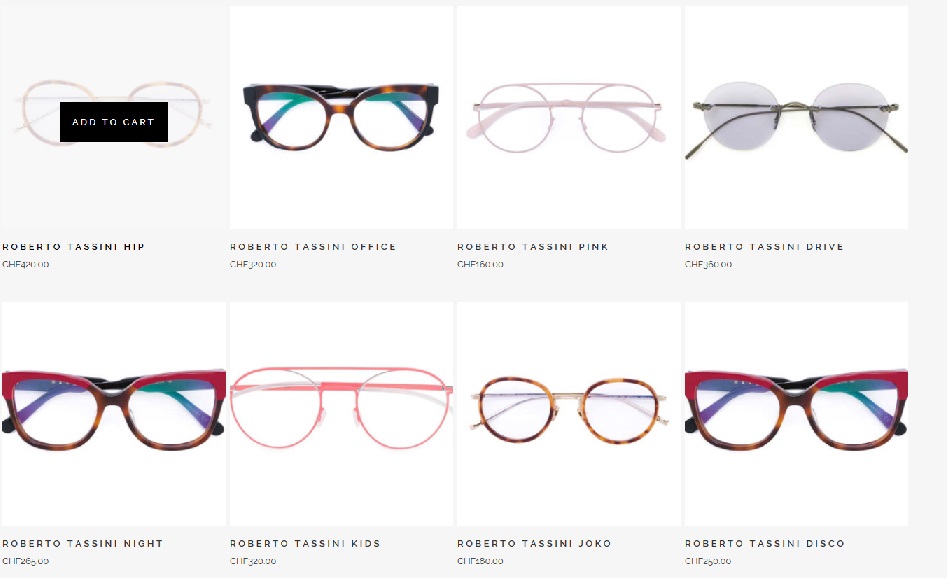Click the Add to Cart button
947x578 pixels.
click(x=114, y=122)
